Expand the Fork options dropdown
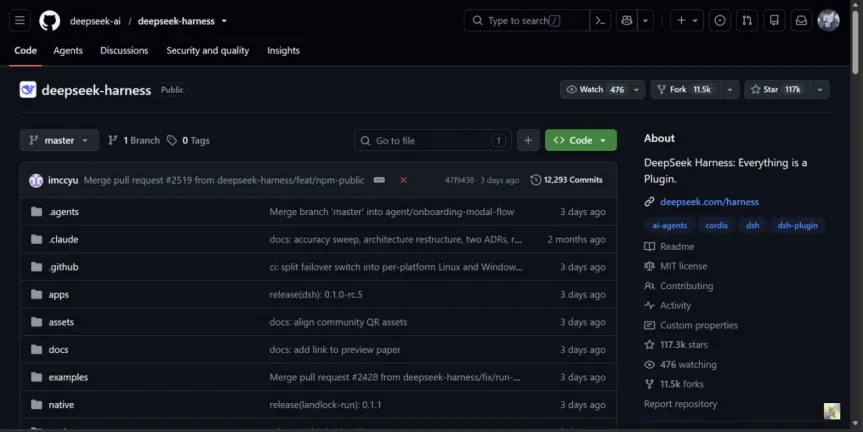This screenshot has height=433, width=863. click(730, 90)
